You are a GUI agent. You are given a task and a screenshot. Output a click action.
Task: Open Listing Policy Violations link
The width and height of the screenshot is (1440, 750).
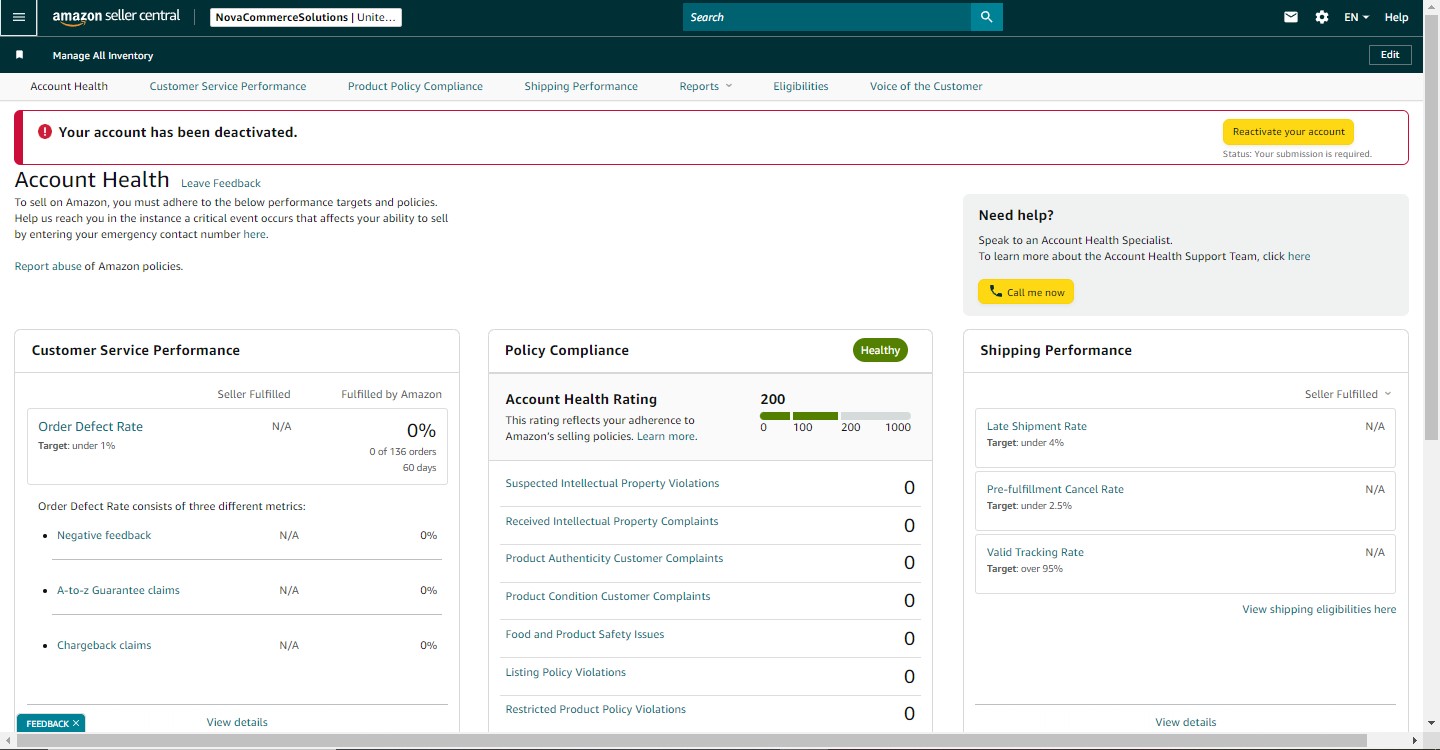coord(566,672)
